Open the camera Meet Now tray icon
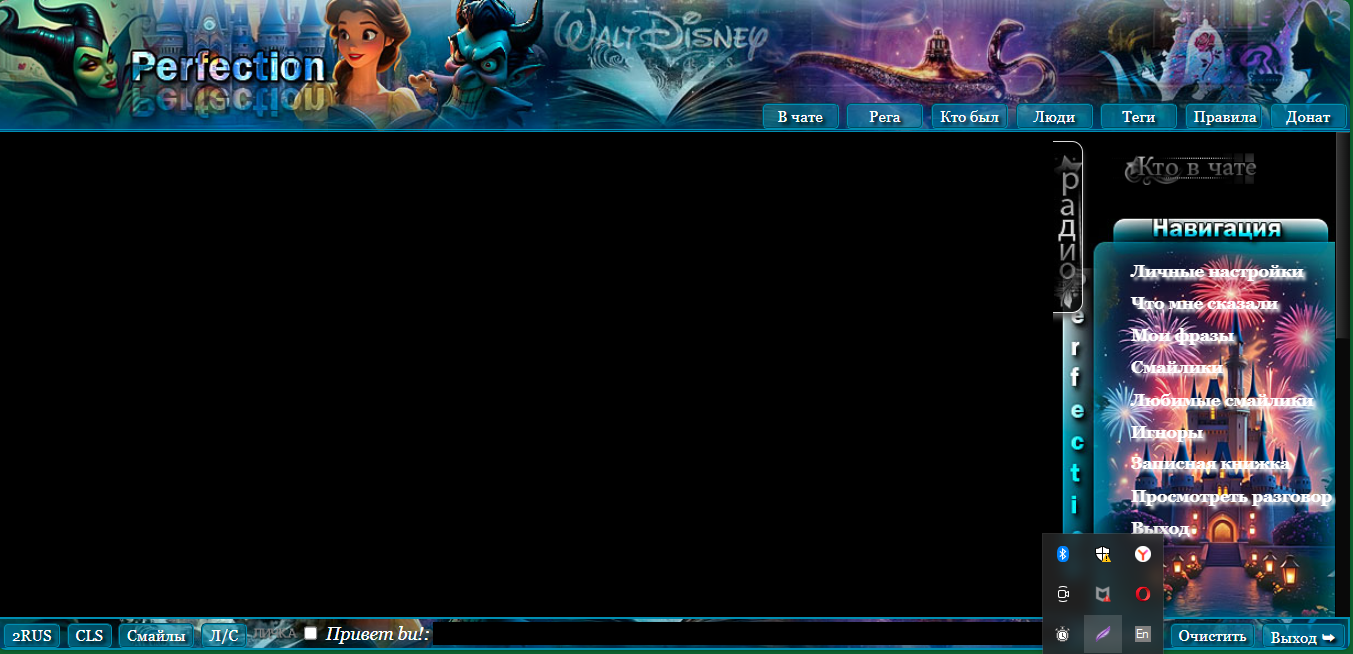Image resolution: width=1353 pixels, height=654 pixels. pyautogui.click(x=1063, y=594)
